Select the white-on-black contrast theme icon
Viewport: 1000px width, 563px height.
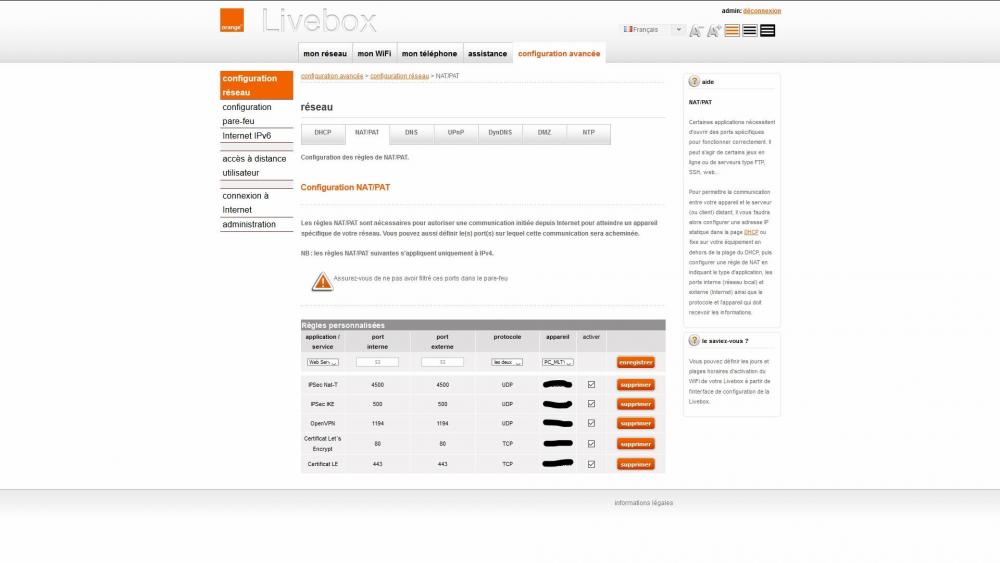[x=768, y=31]
